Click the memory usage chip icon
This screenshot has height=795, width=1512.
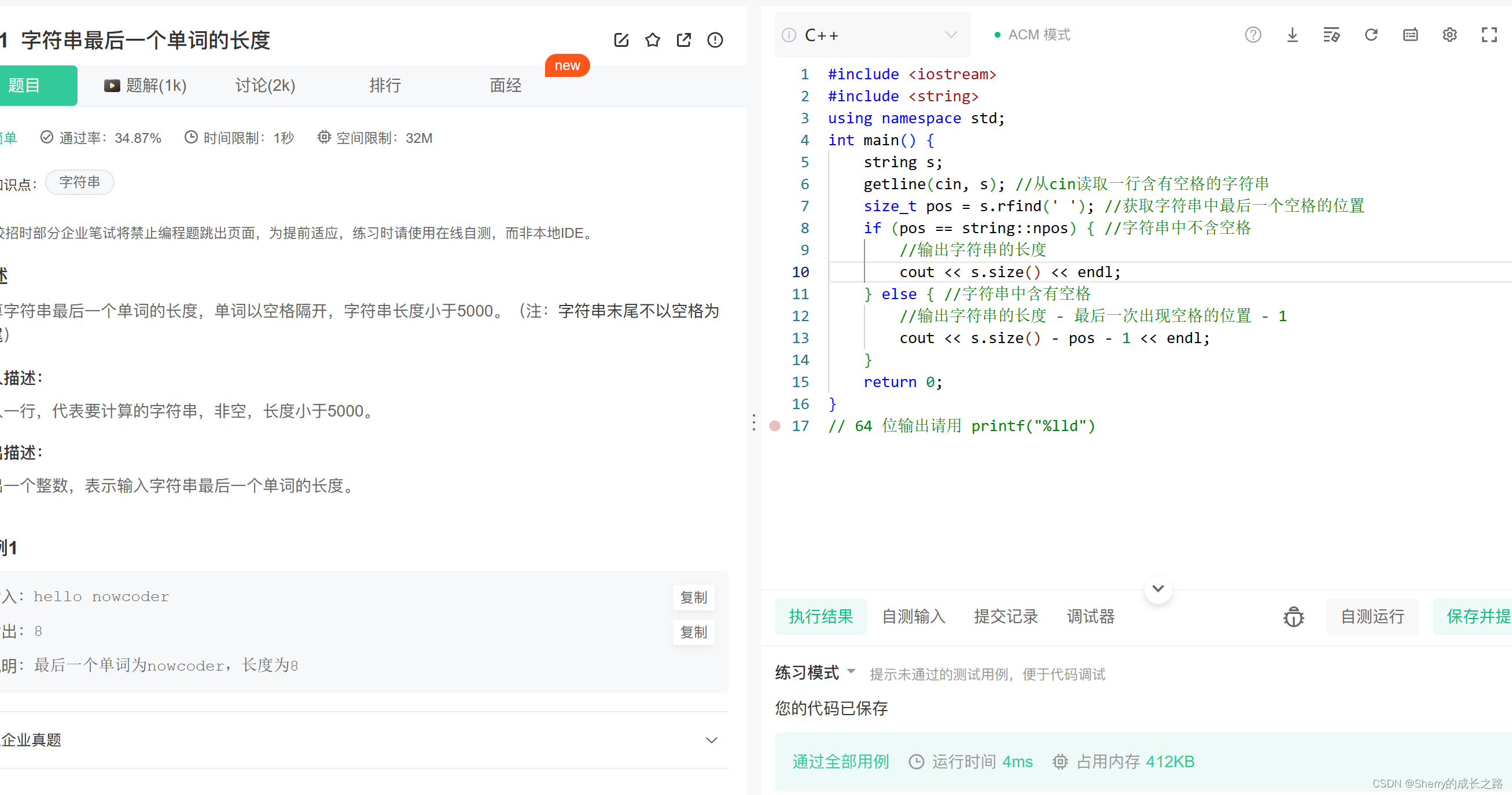(x=1059, y=761)
